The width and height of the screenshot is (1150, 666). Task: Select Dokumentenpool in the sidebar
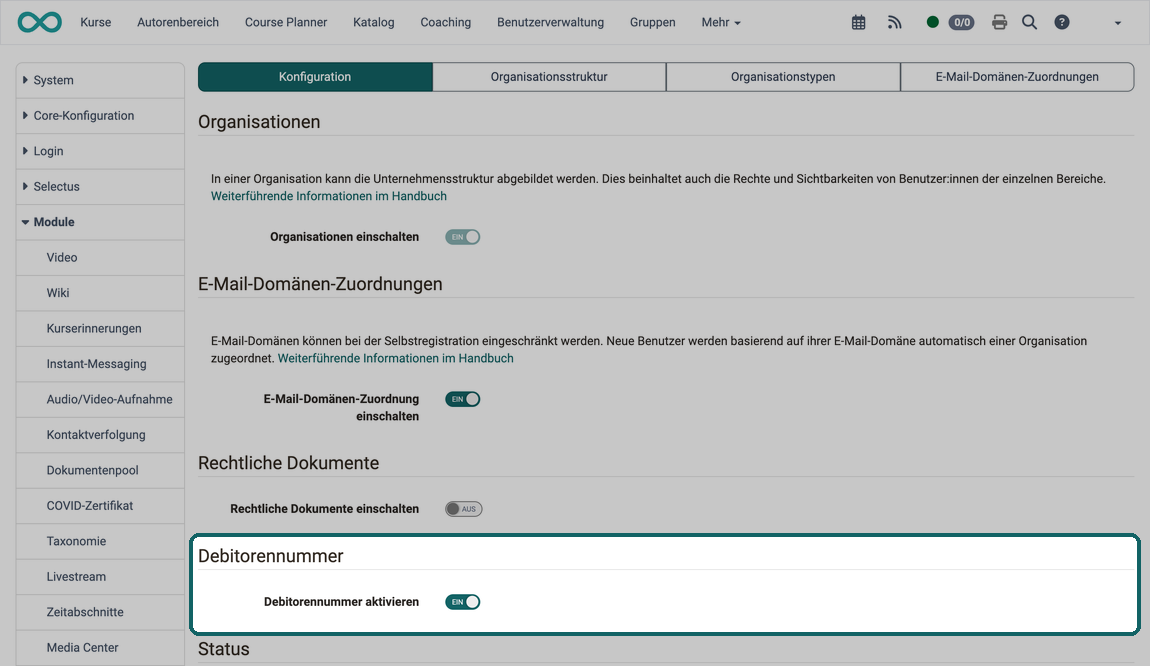(x=100, y=470)
